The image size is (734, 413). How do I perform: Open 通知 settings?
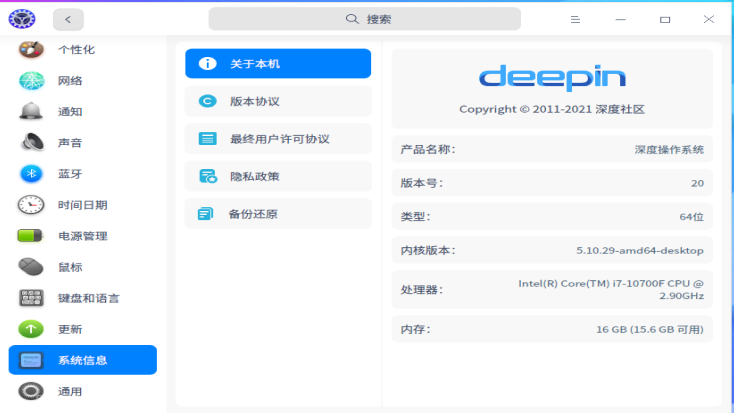(x=83, y=111)
